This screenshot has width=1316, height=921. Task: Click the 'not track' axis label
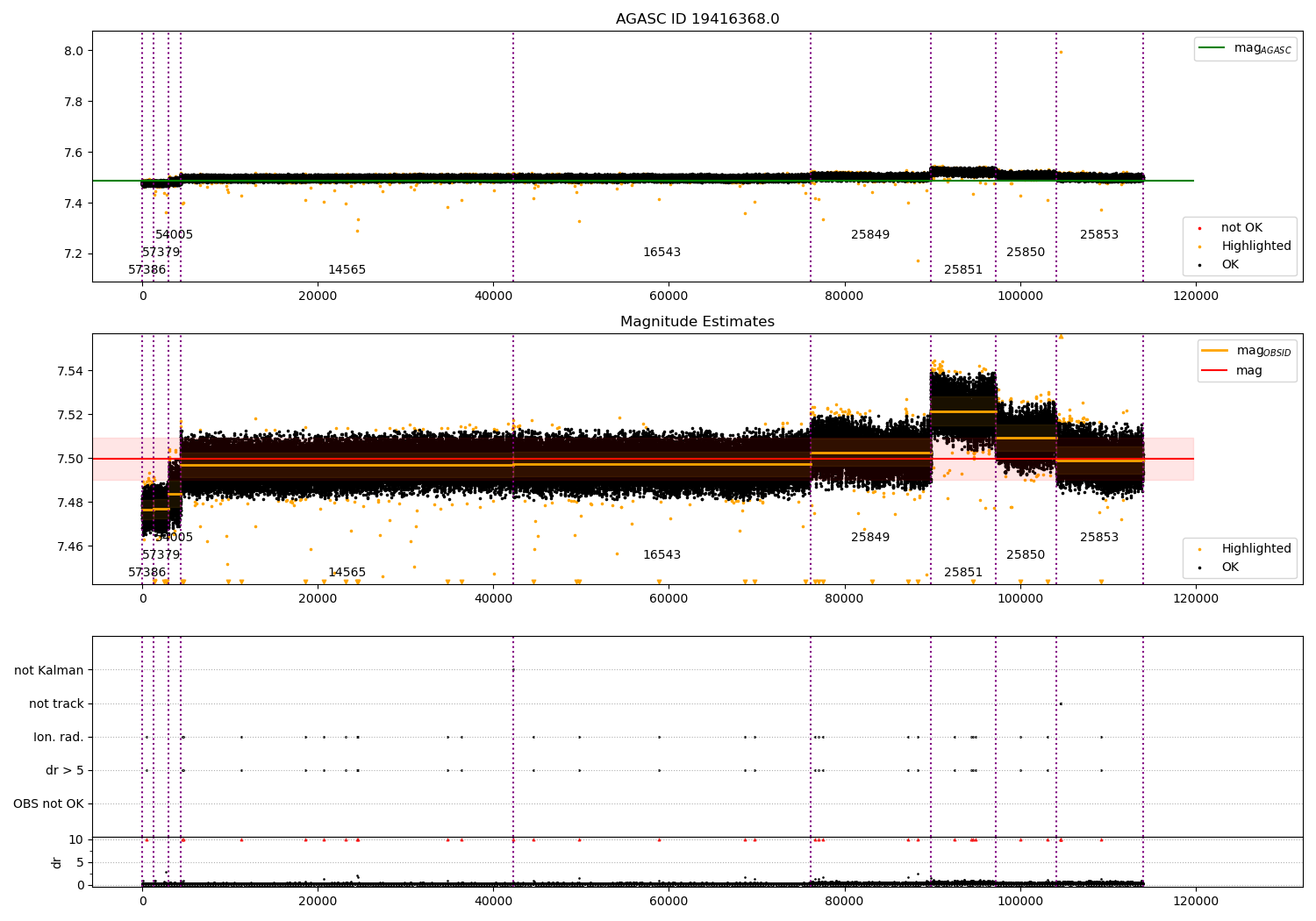[56, 703]
